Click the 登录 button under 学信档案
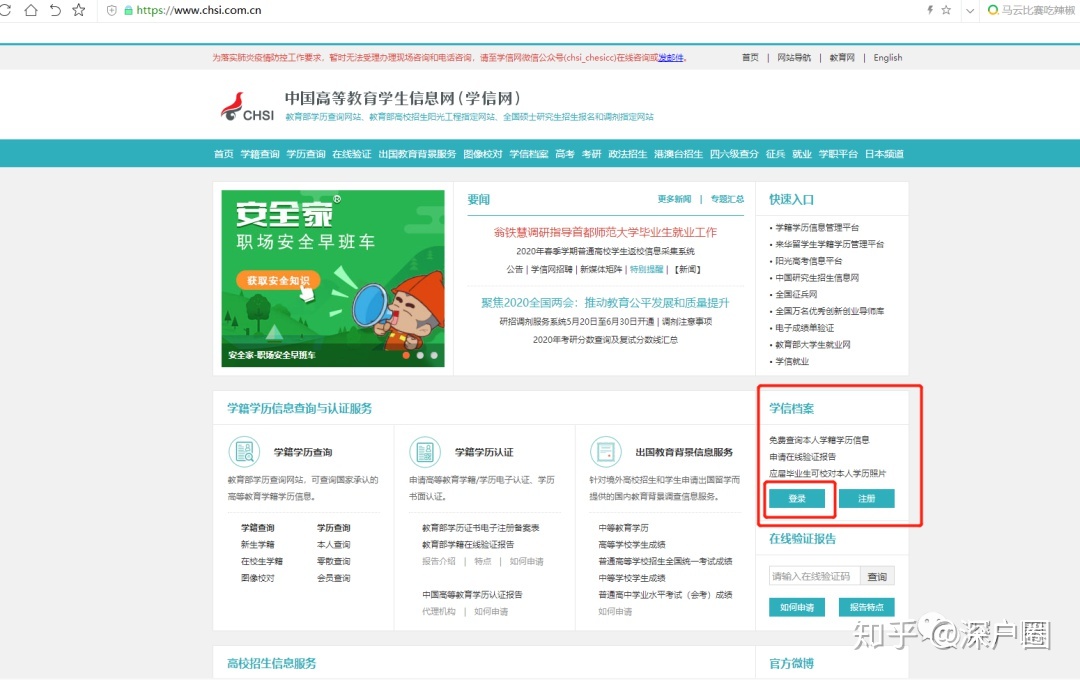Screen dimensions: 1080x680 pos(797,498)
